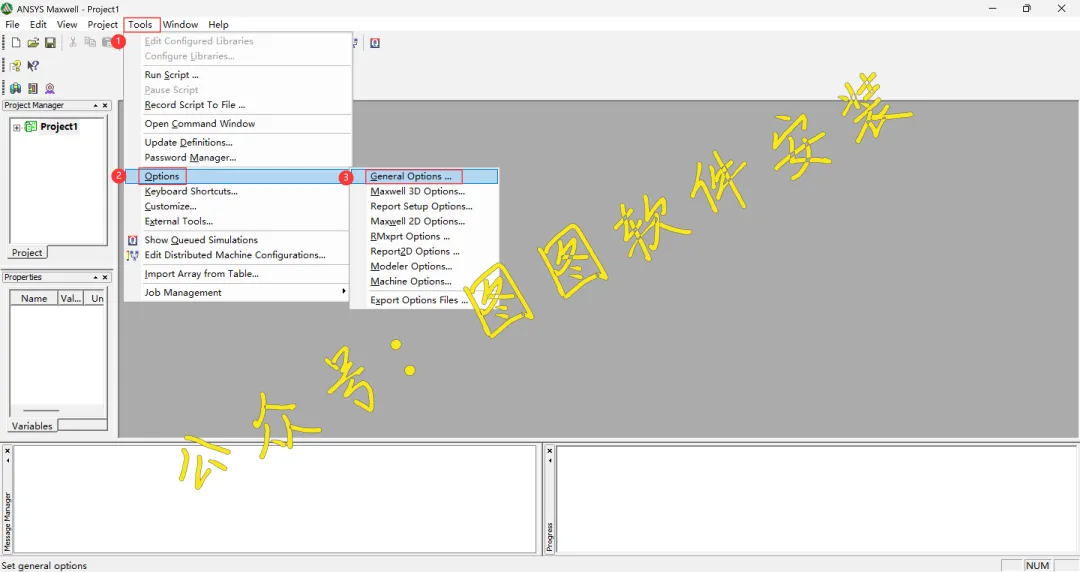
Task: Open the File menu
Action: coord(12,24)
